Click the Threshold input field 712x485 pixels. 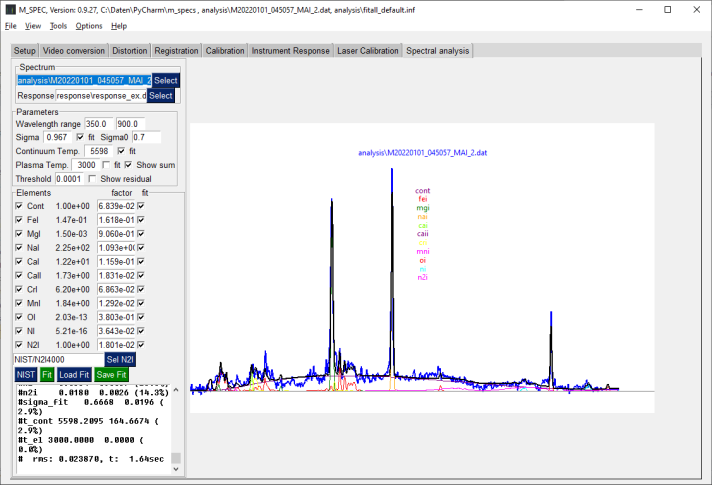[68, 178]
